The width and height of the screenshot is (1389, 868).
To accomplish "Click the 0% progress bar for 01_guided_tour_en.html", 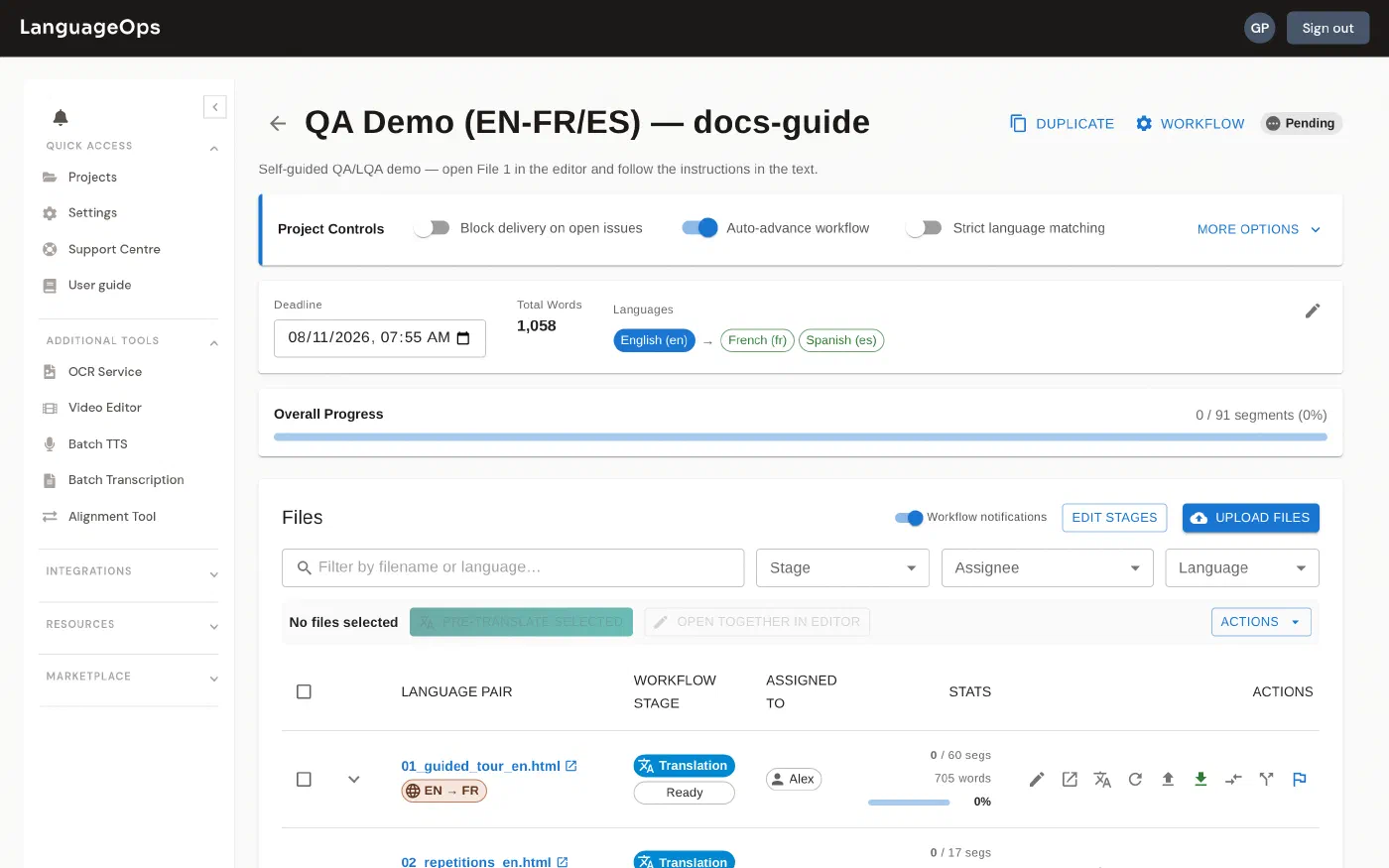I will click(x=909, y=802).
